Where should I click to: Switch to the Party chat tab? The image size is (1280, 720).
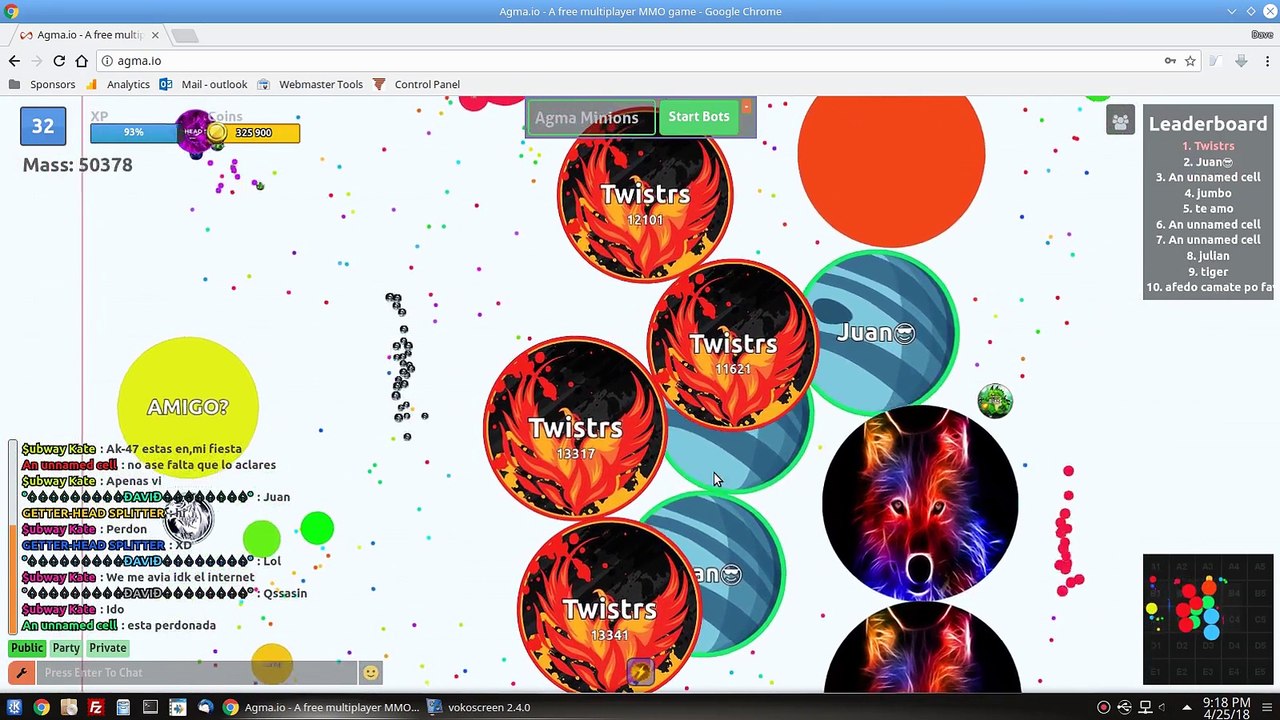click(x=66, y=648)
